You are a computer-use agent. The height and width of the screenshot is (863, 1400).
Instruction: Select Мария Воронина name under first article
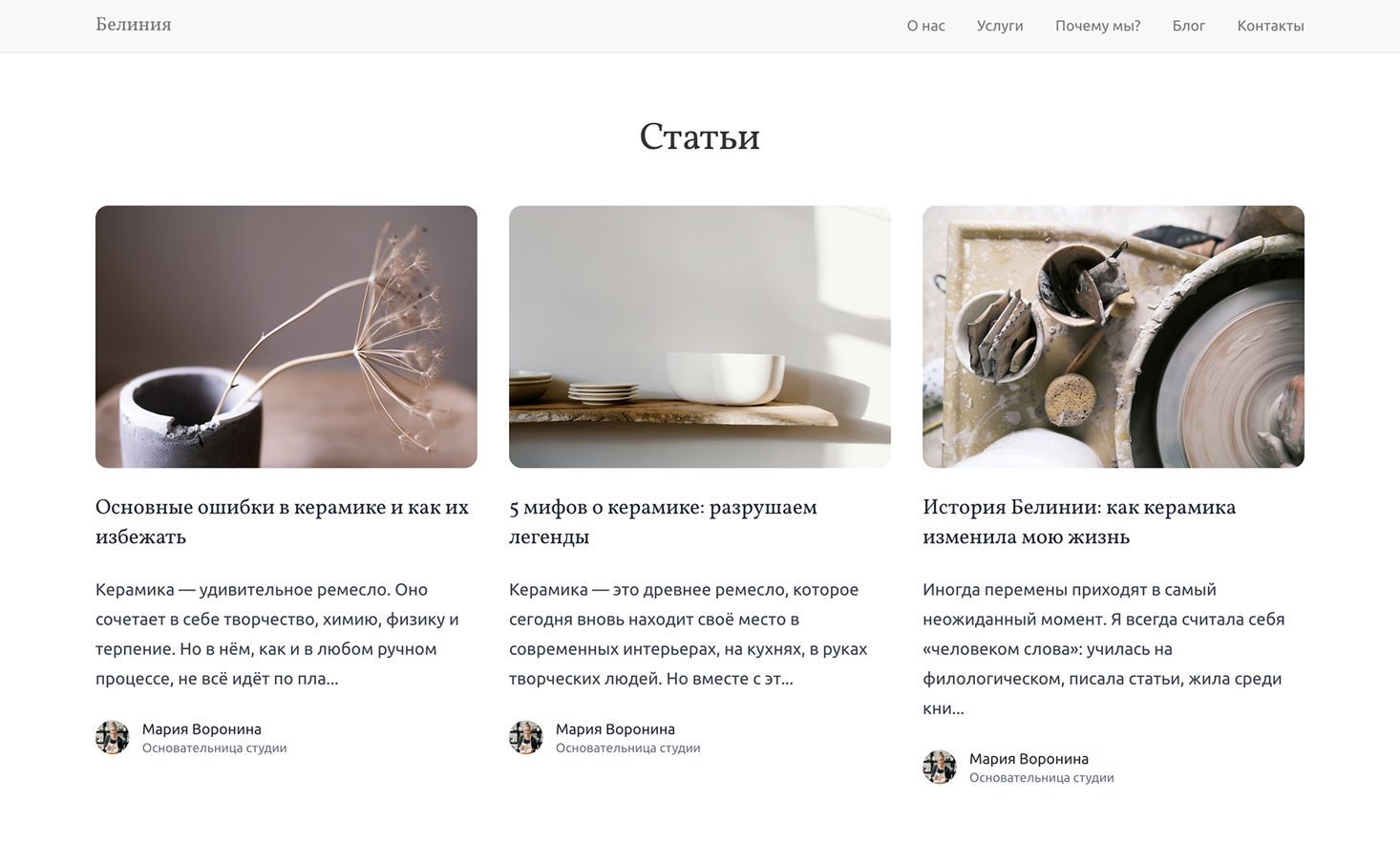point(202,729)
